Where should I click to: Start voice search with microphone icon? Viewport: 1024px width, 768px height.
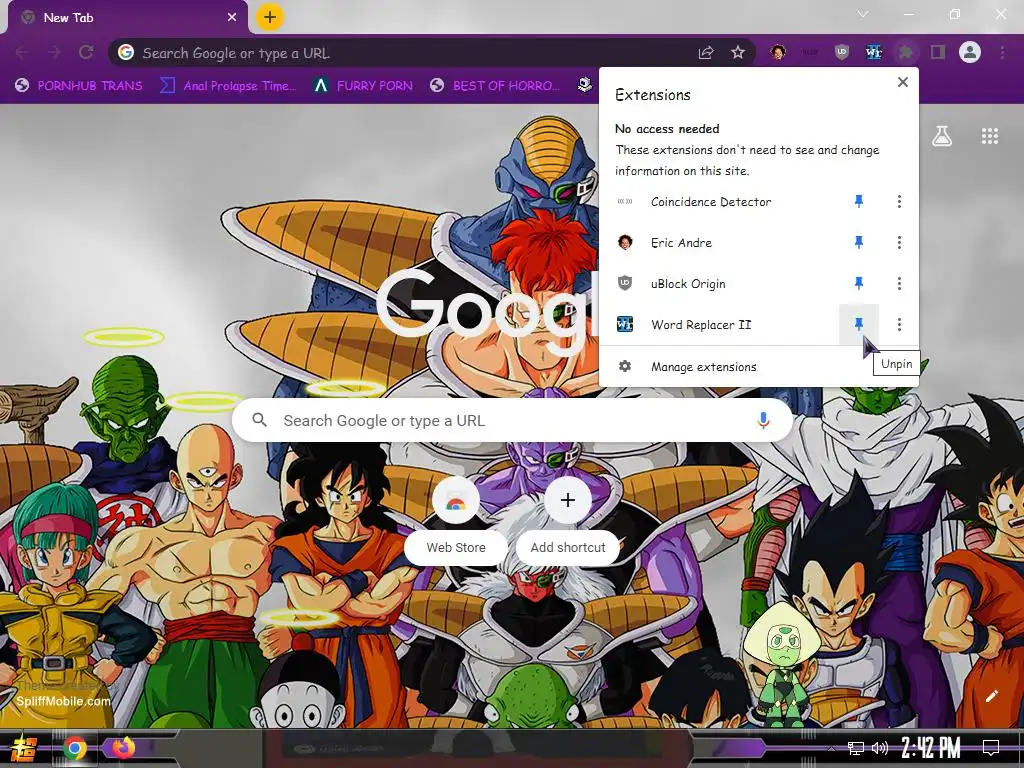coord(763,421)
